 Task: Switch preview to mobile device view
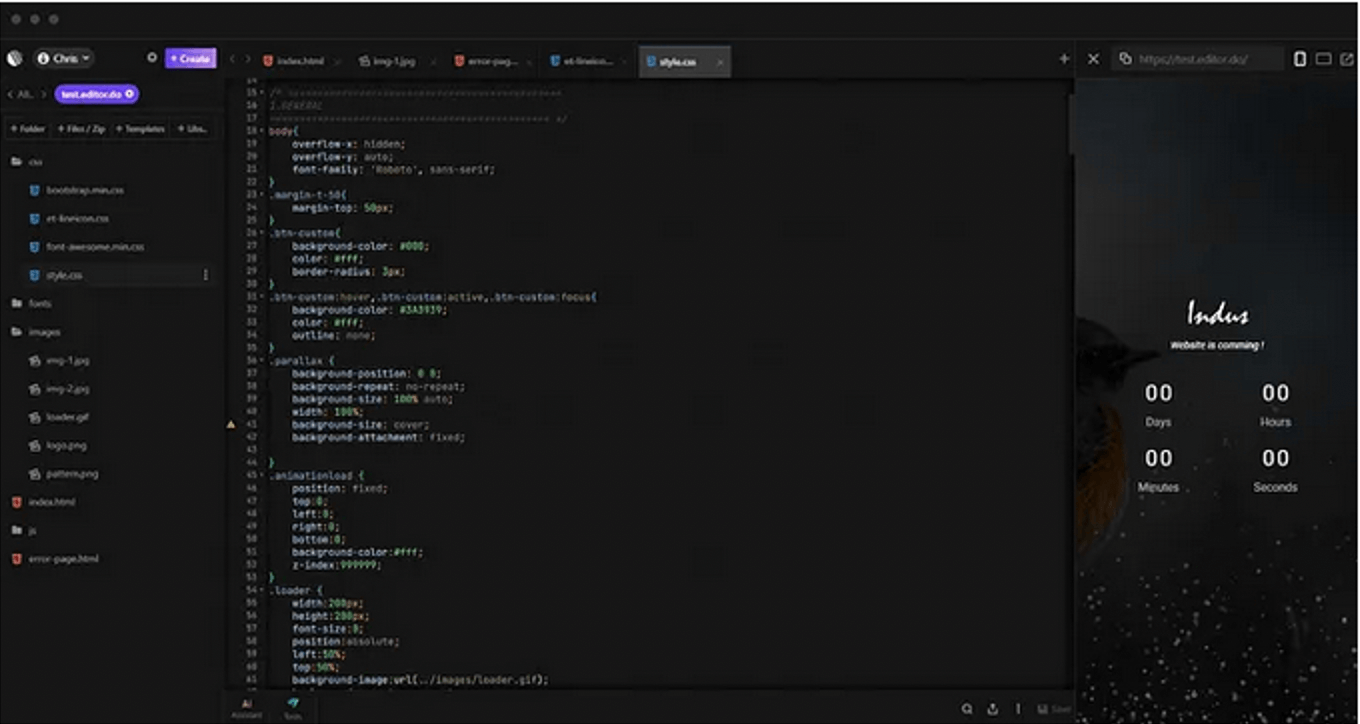[x=1300, y=59]
